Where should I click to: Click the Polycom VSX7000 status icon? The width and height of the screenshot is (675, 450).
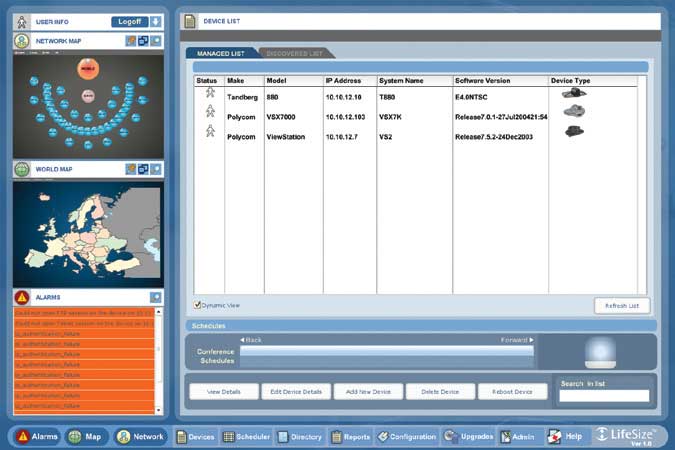(x=210, y=112)
